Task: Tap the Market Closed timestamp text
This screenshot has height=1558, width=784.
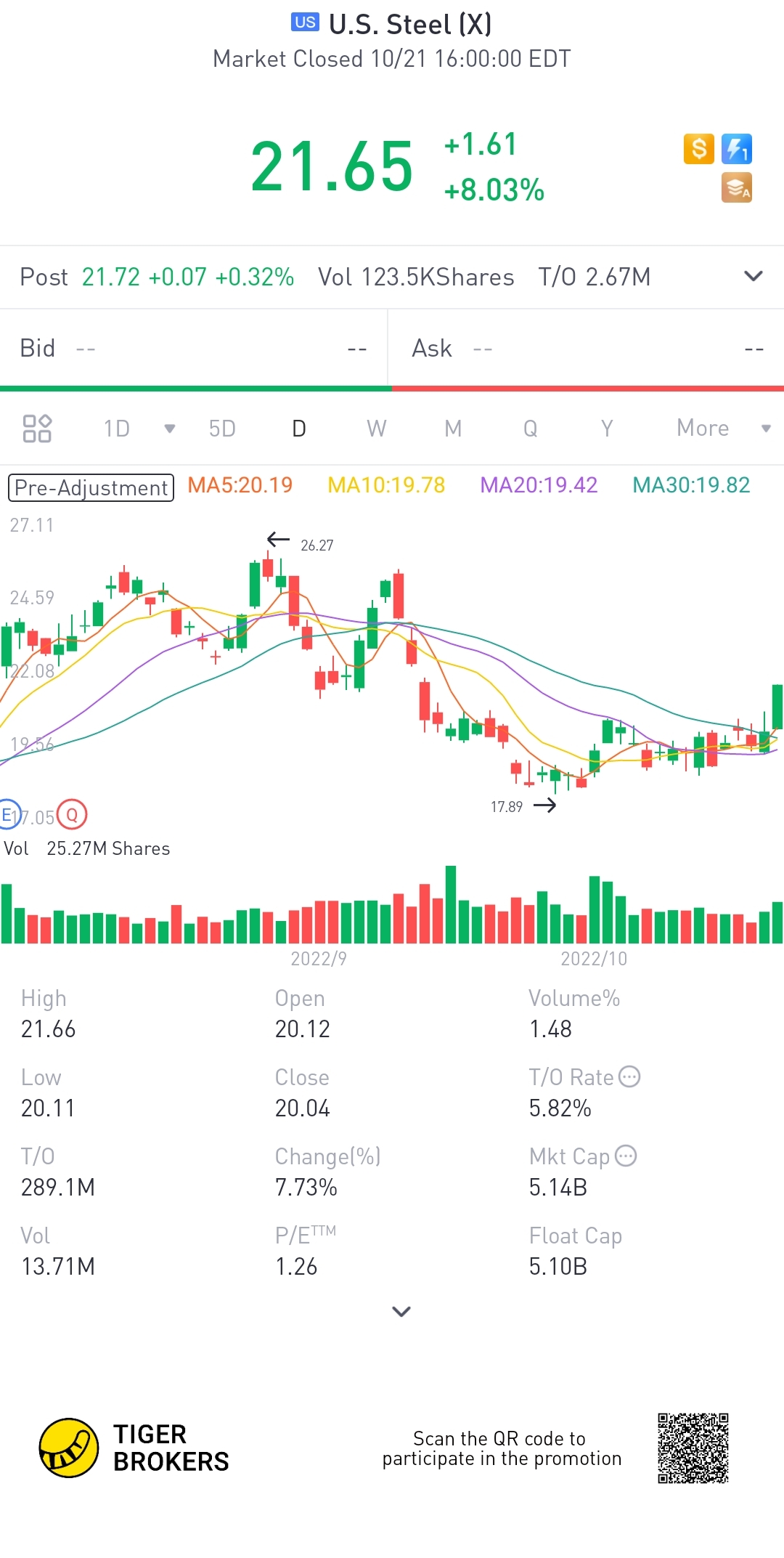Action: coord(392,59)
